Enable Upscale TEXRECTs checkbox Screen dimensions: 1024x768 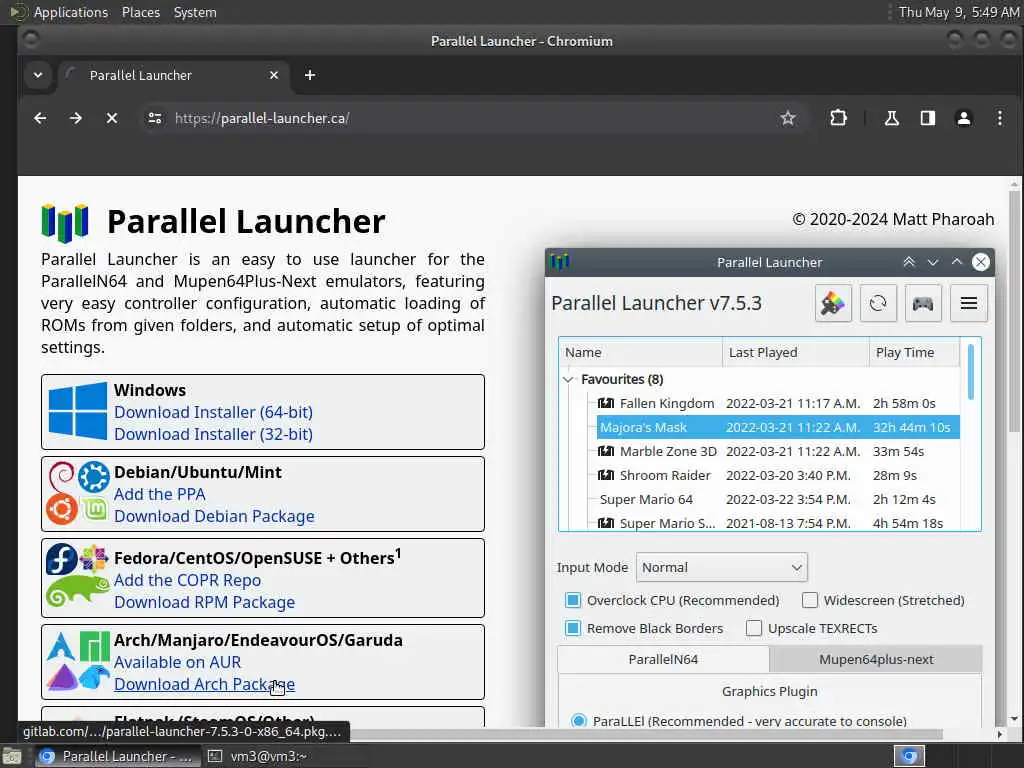click(x=754, y=628)
